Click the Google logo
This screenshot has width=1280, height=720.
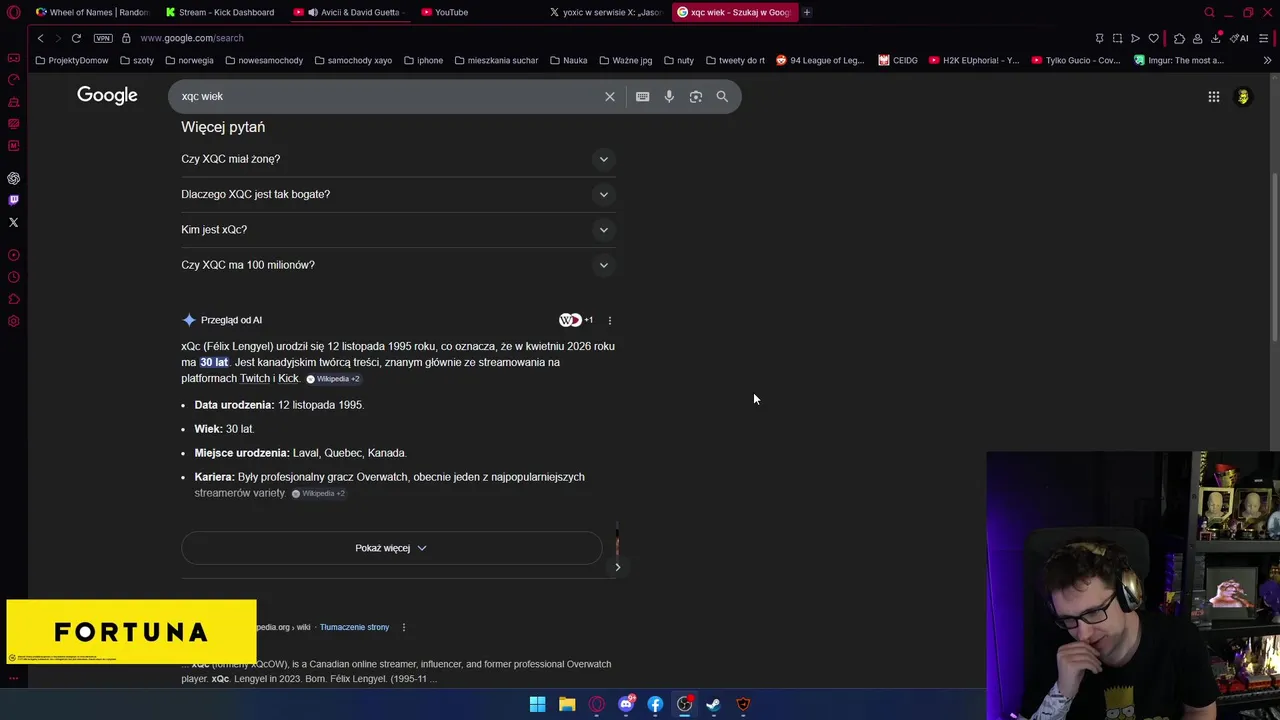pyautogui.click(x=107, y=96)
